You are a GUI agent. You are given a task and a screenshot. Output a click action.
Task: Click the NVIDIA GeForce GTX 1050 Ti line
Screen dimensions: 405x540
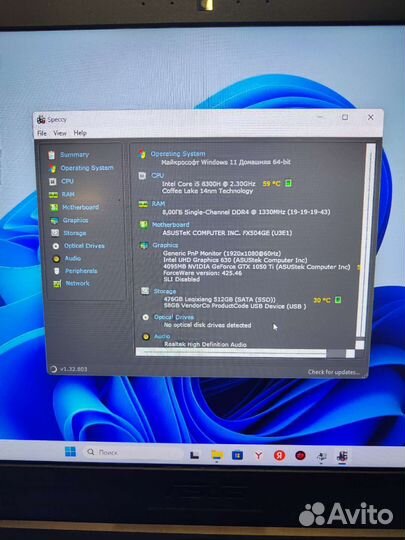(x=257, y=267)
